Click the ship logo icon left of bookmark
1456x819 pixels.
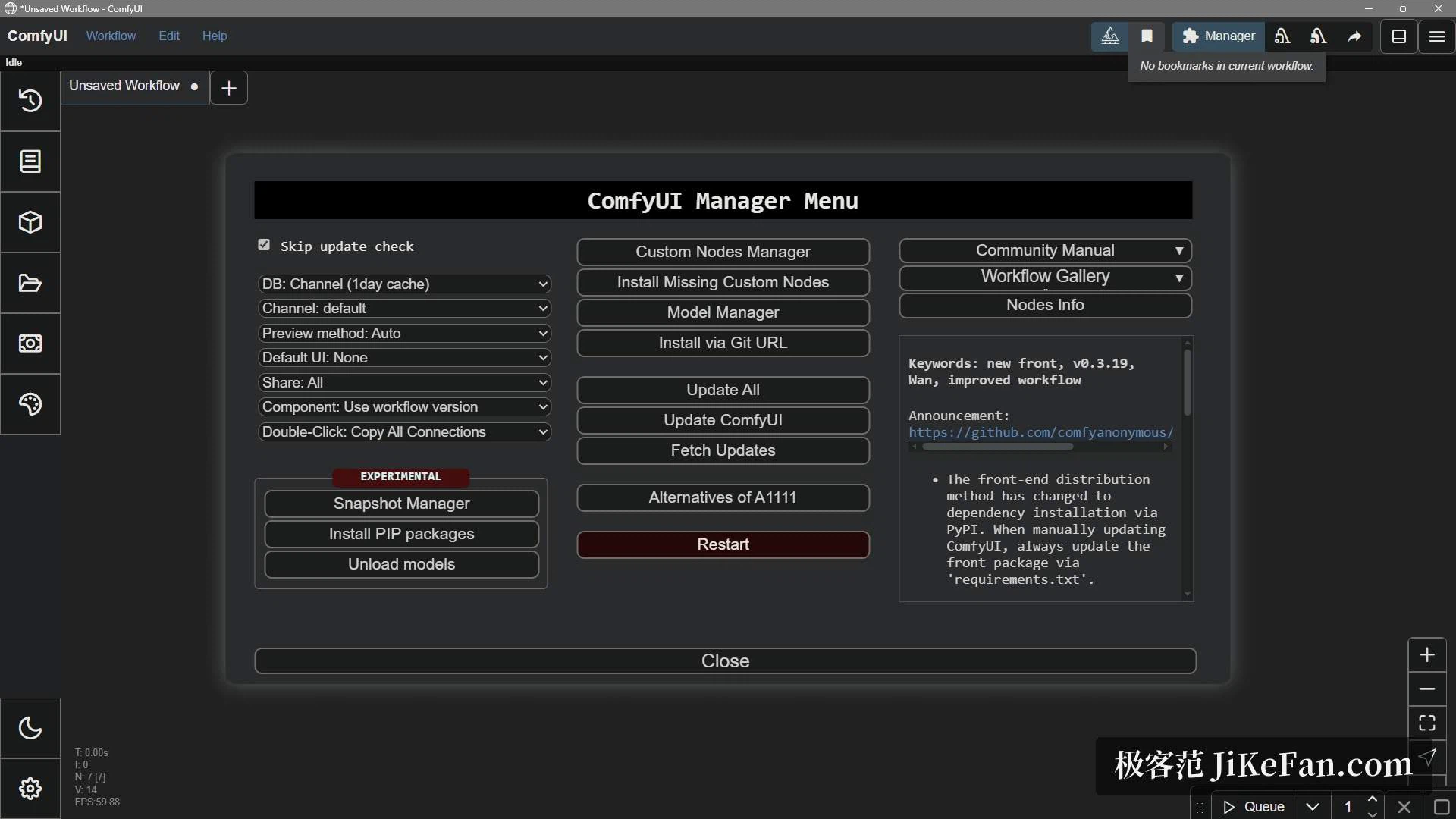pos(1110,36)
